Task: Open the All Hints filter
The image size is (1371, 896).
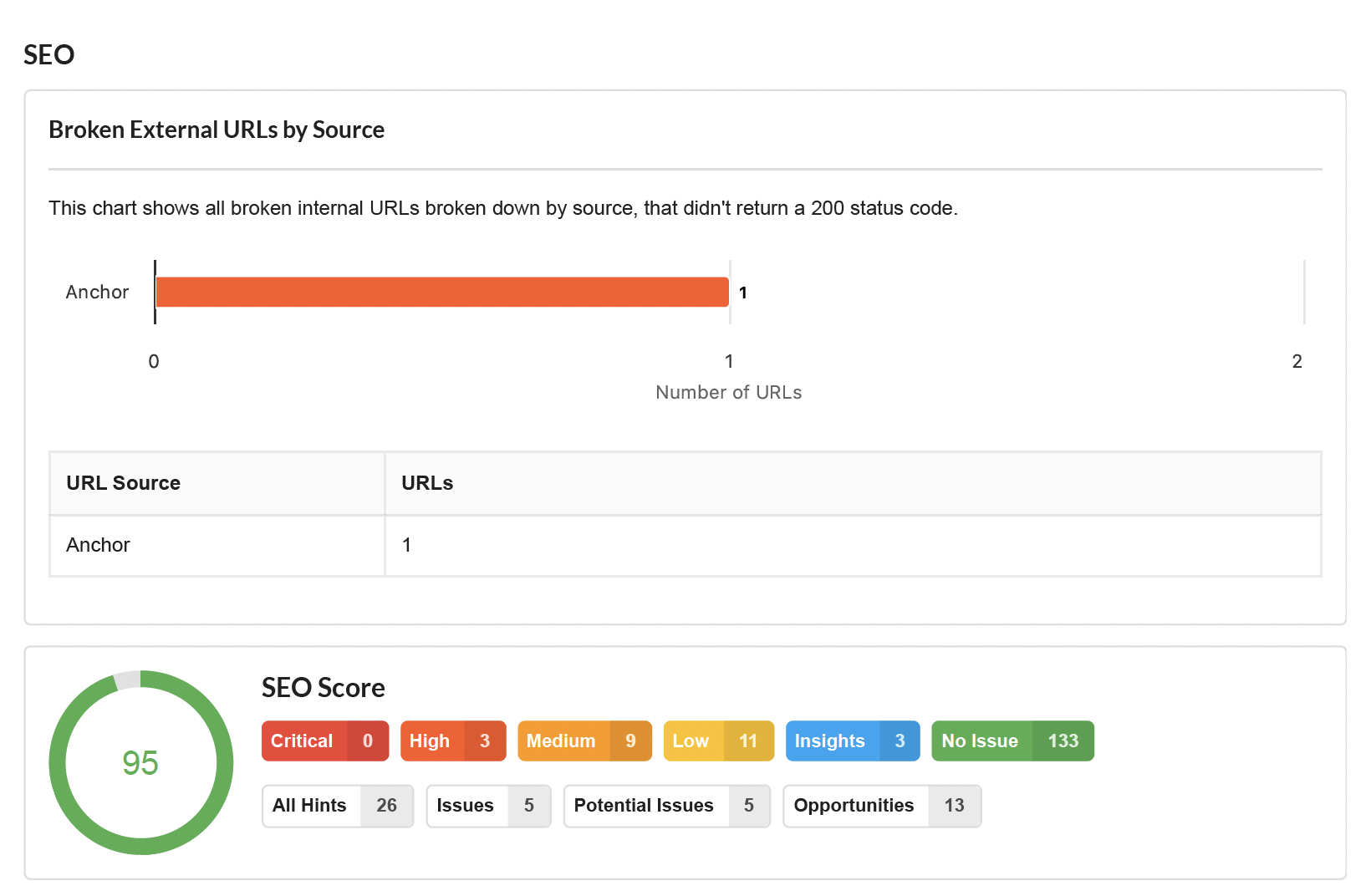Action: coord(338,806)
